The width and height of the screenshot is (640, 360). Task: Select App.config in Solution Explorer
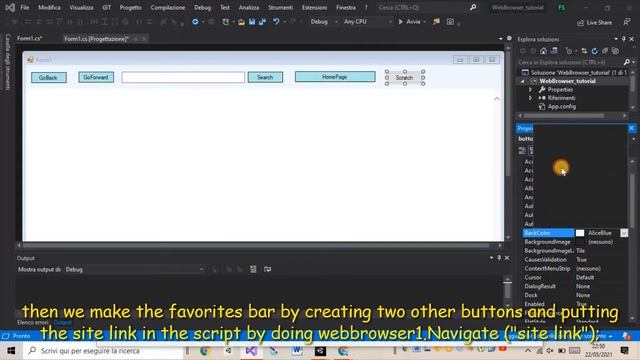[562, 107]
